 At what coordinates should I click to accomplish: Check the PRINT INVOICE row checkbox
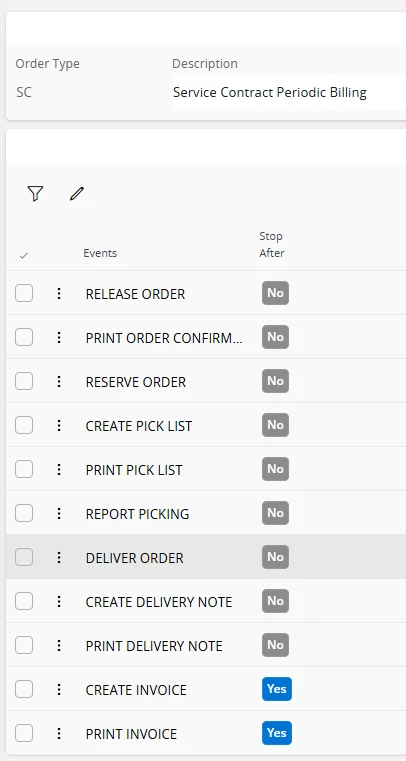tap(24, 733)
